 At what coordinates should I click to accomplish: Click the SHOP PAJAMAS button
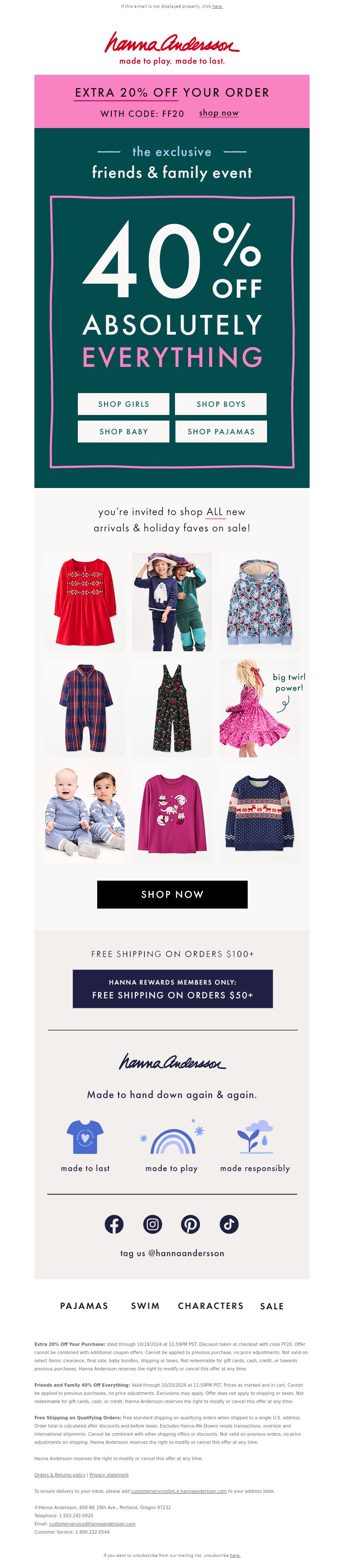pos(221,431)
